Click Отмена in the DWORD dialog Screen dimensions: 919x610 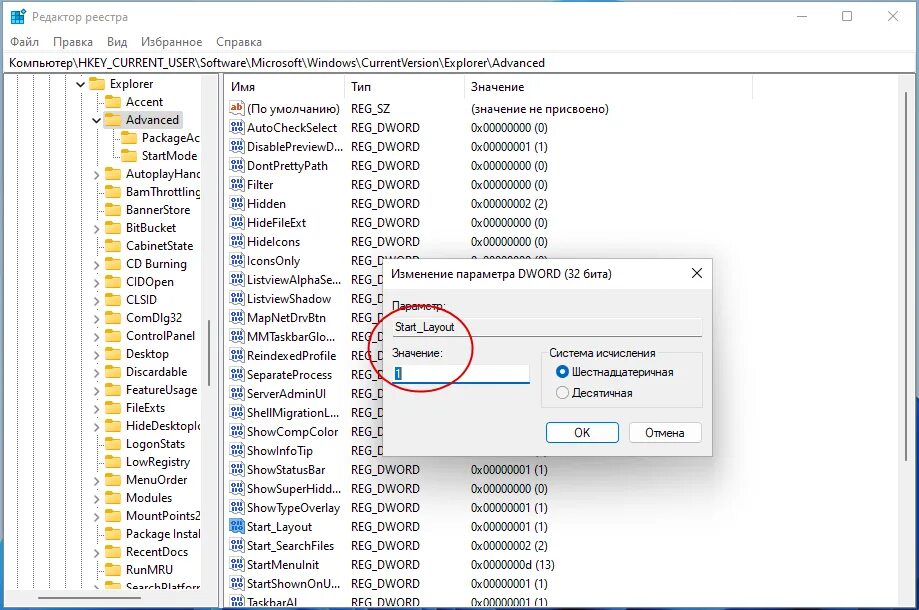point(665,432)
